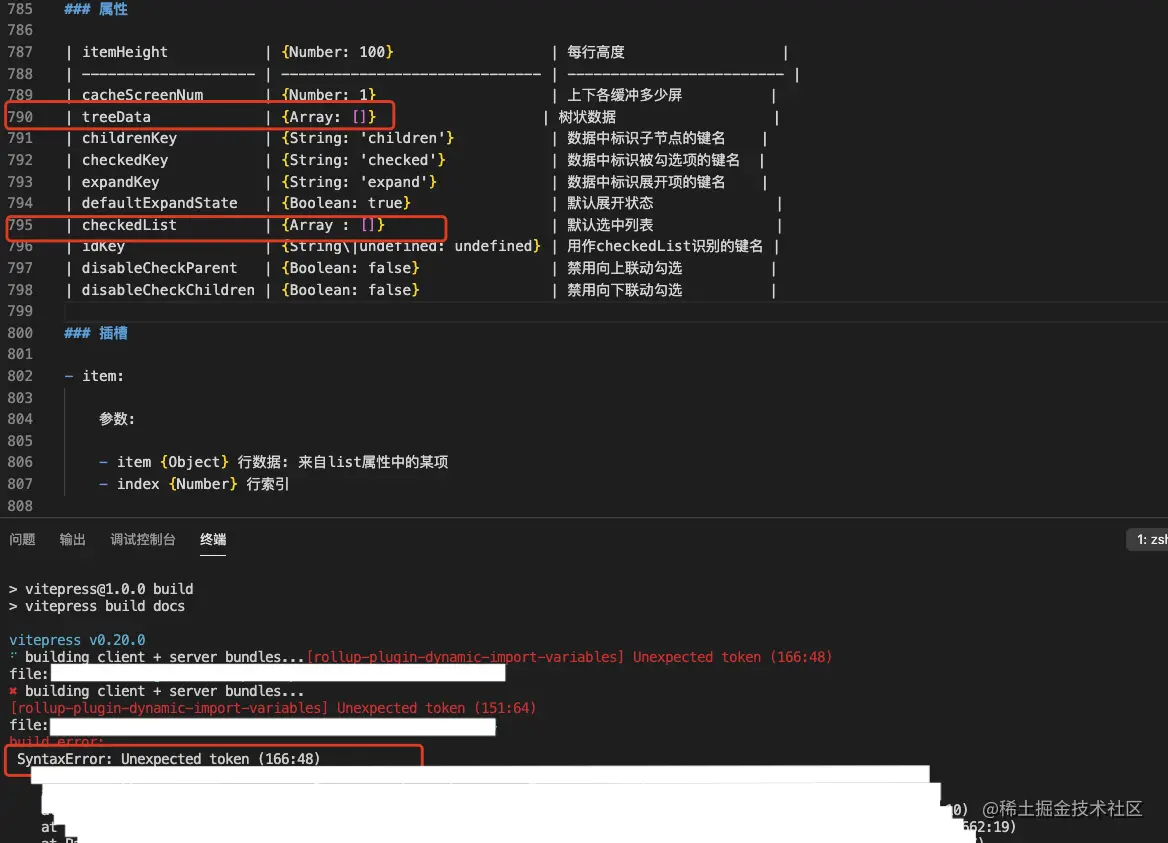This screenshot has width=1168, height=843.
Task: Click the '{Array: []}' value on treeData row
Action: click(328, 117)
